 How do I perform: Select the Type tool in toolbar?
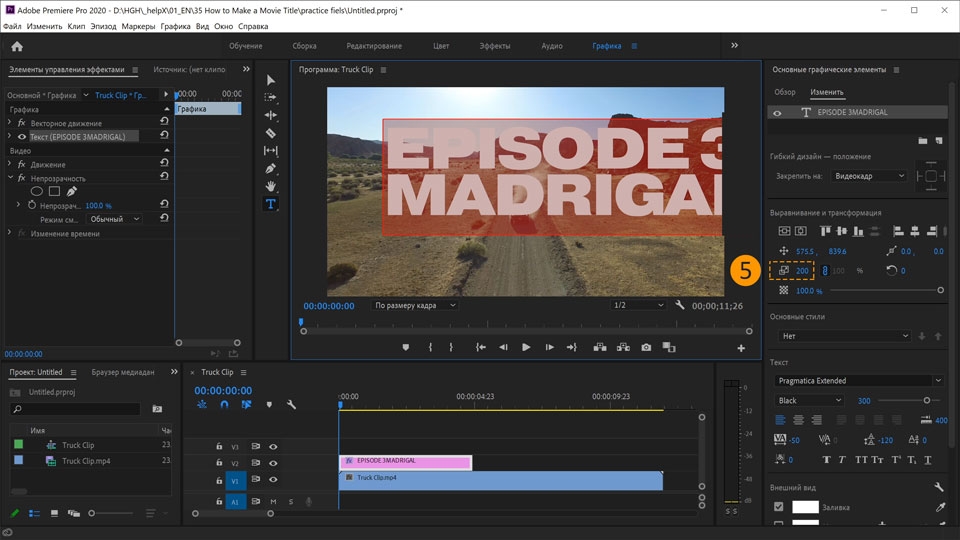(270, 204)
